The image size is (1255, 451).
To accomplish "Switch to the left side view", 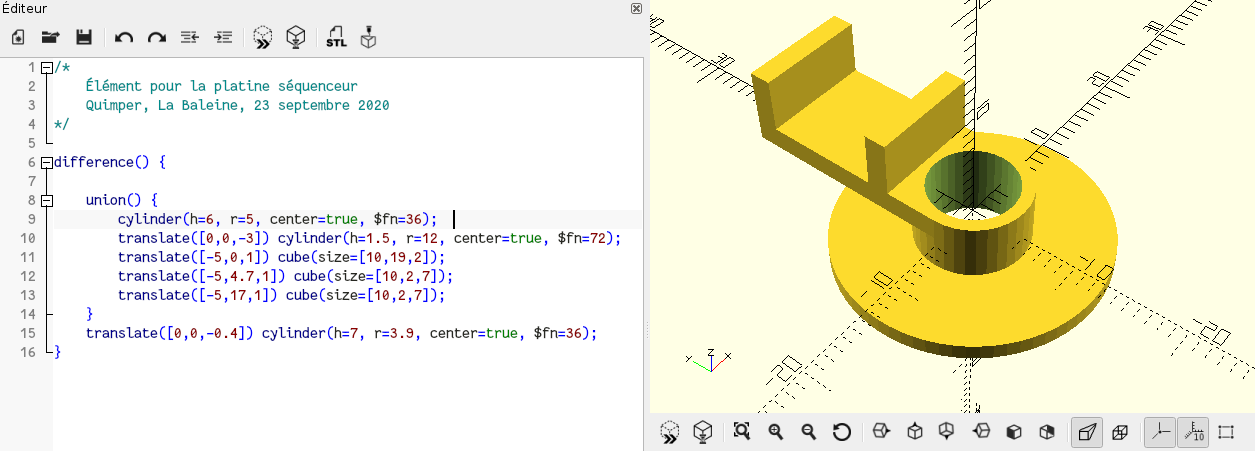I will point(981,432).
